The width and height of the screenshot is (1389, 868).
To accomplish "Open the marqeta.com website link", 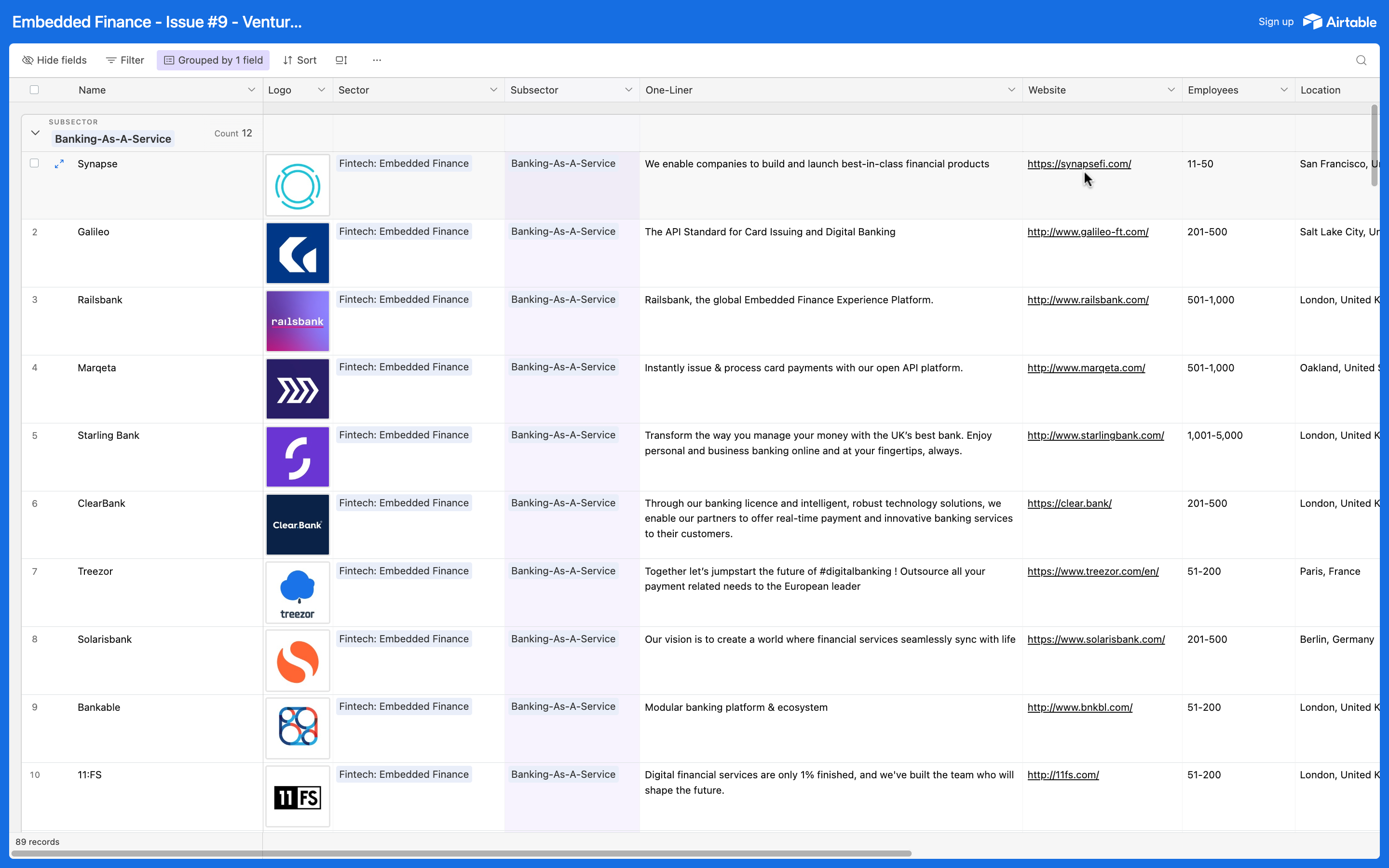I will point(1086,368).
